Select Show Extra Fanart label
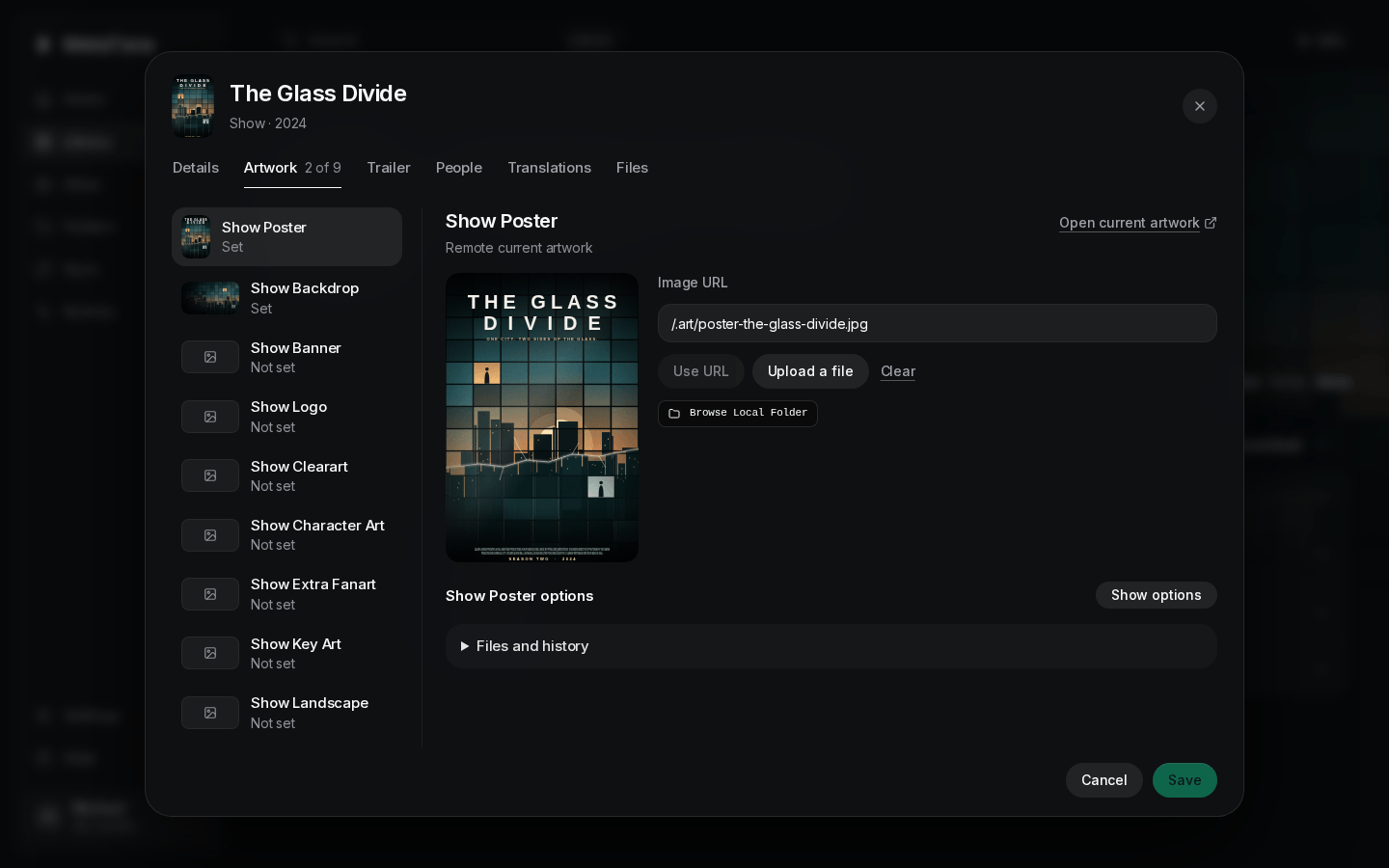 pyautogui.click(x=313, y=584)
